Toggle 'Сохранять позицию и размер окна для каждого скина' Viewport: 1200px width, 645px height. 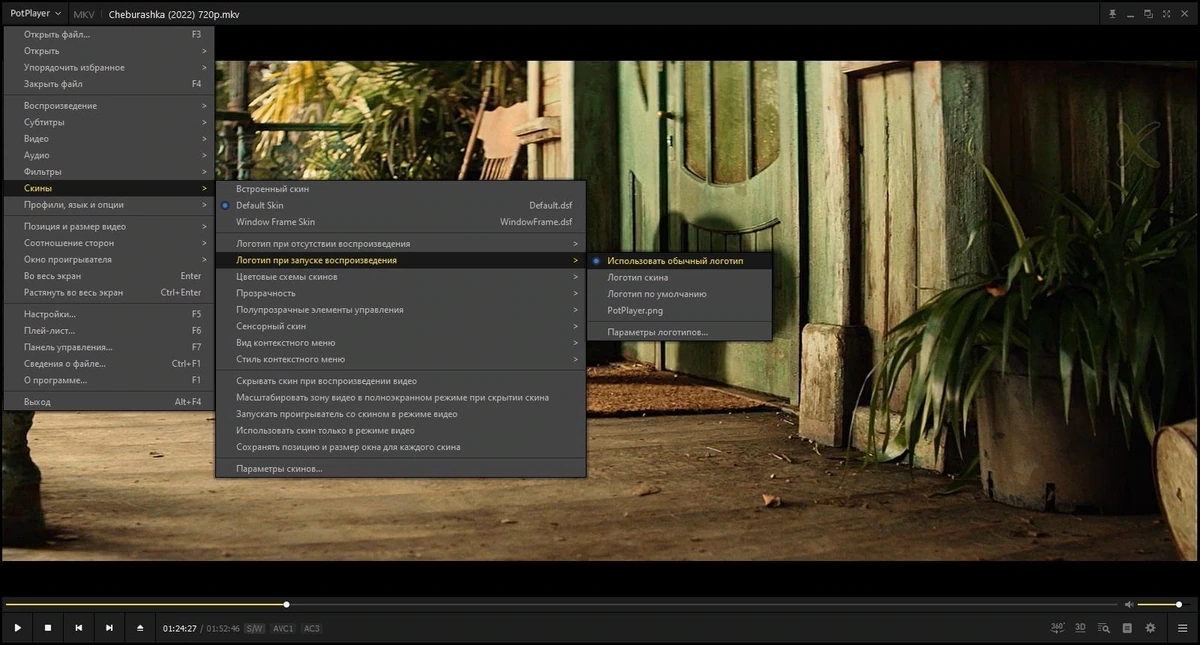(x=401, y=447)
